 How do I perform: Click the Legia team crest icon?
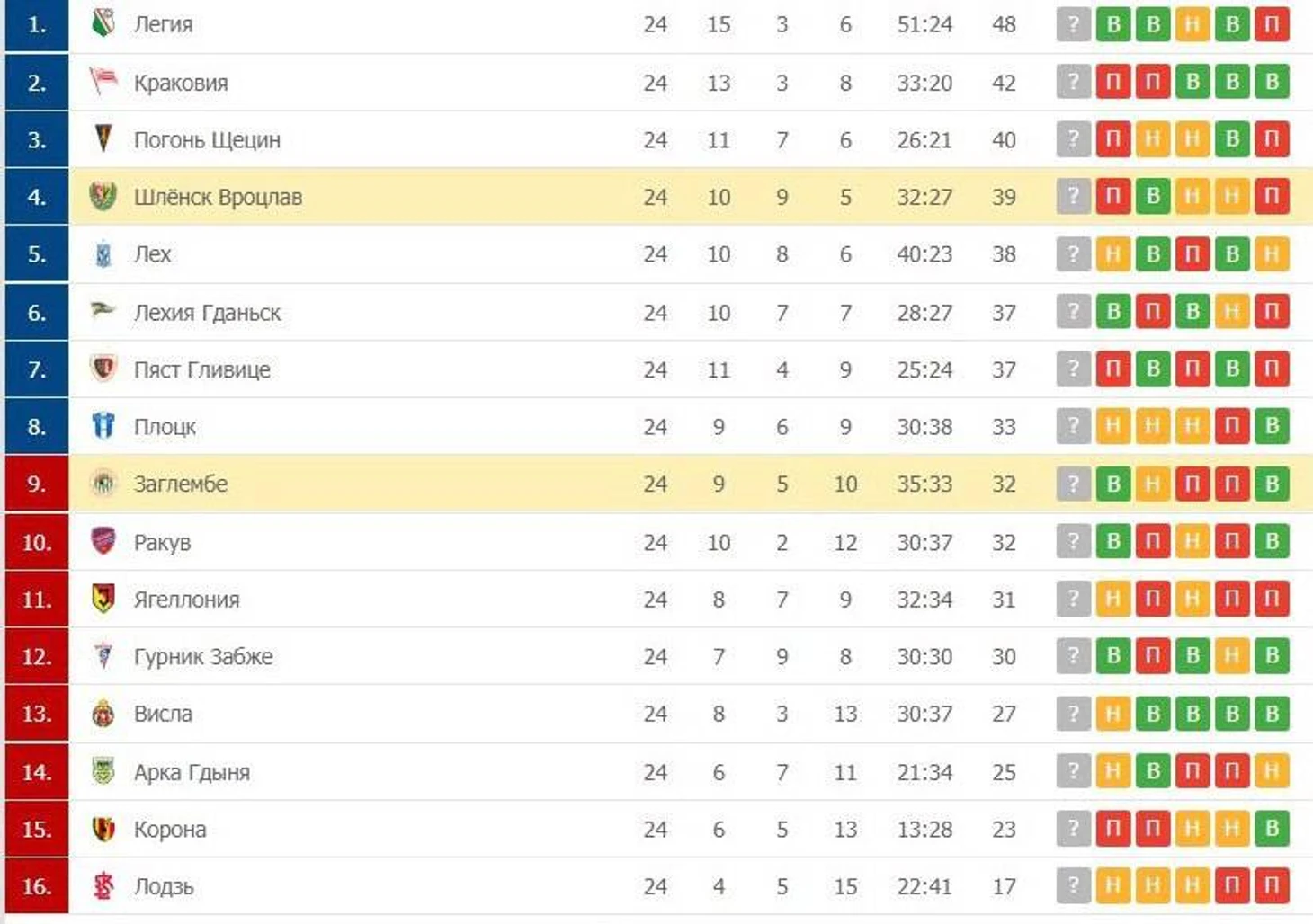point(103,23)
